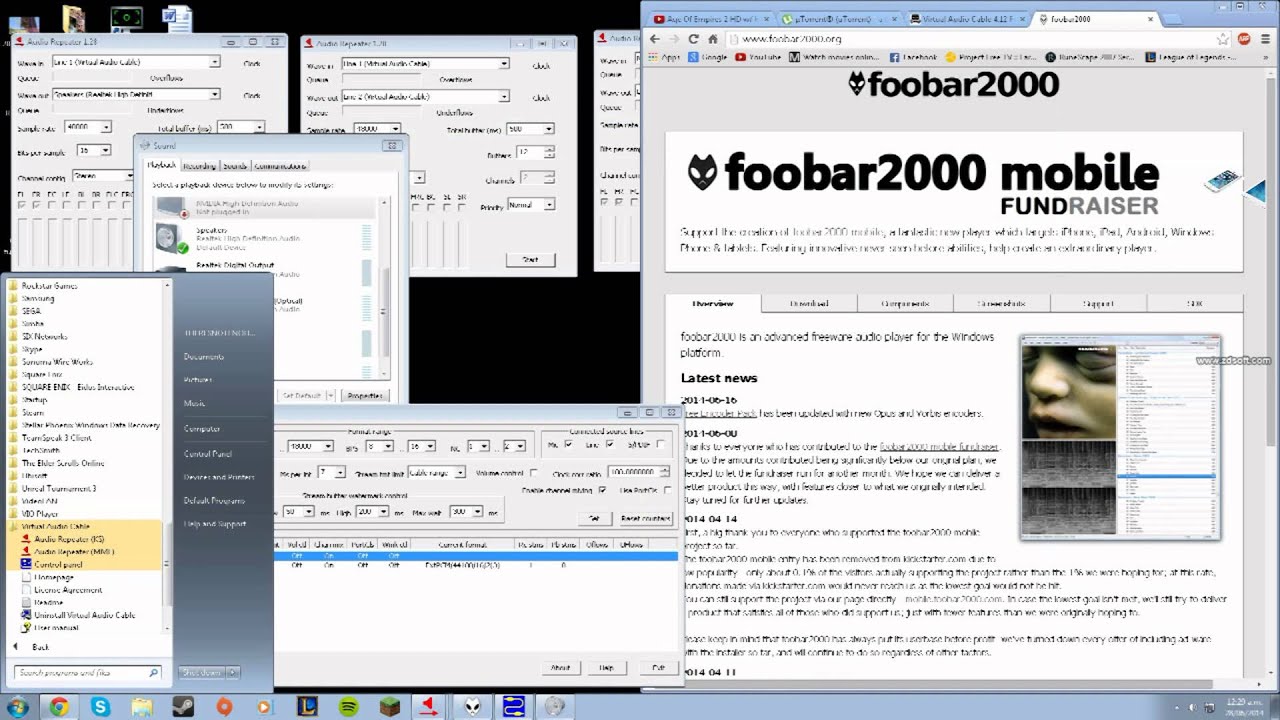Open The Elder Scrolls Online folder
This screenshot has height=720, width=1280.
63,463
